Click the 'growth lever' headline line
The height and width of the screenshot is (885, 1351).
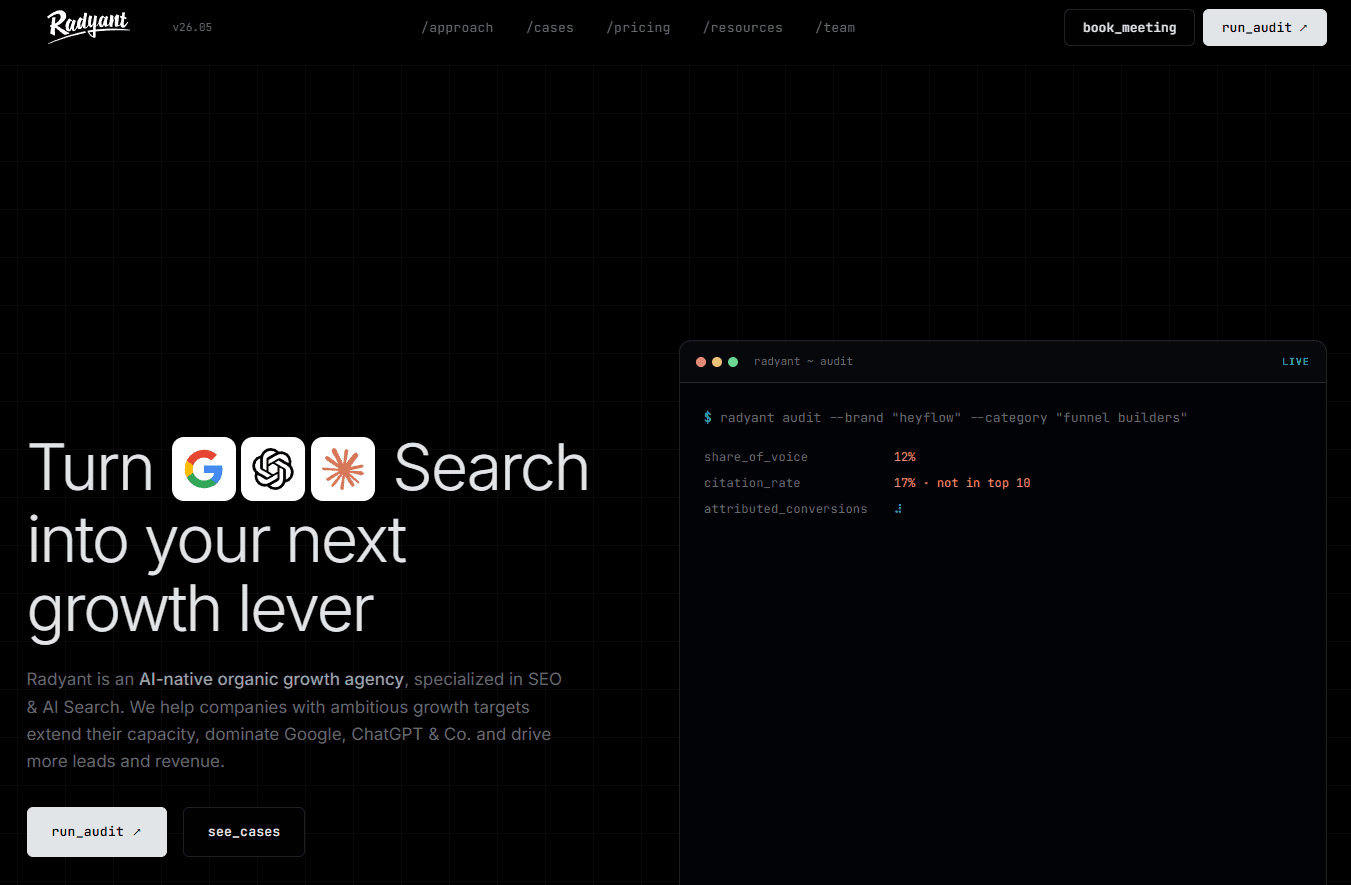pyautogui.click(x=201, y=608)
